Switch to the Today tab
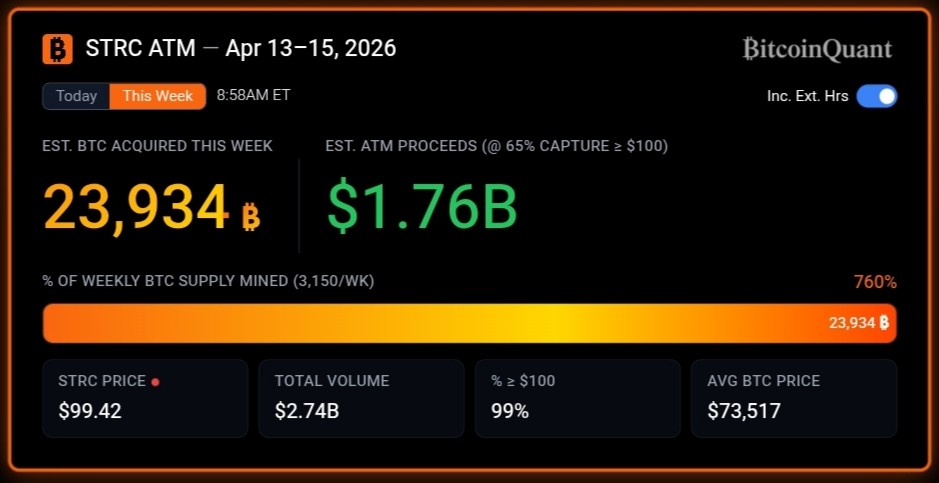This screenshot has height=483, width=939. [77, 96]
